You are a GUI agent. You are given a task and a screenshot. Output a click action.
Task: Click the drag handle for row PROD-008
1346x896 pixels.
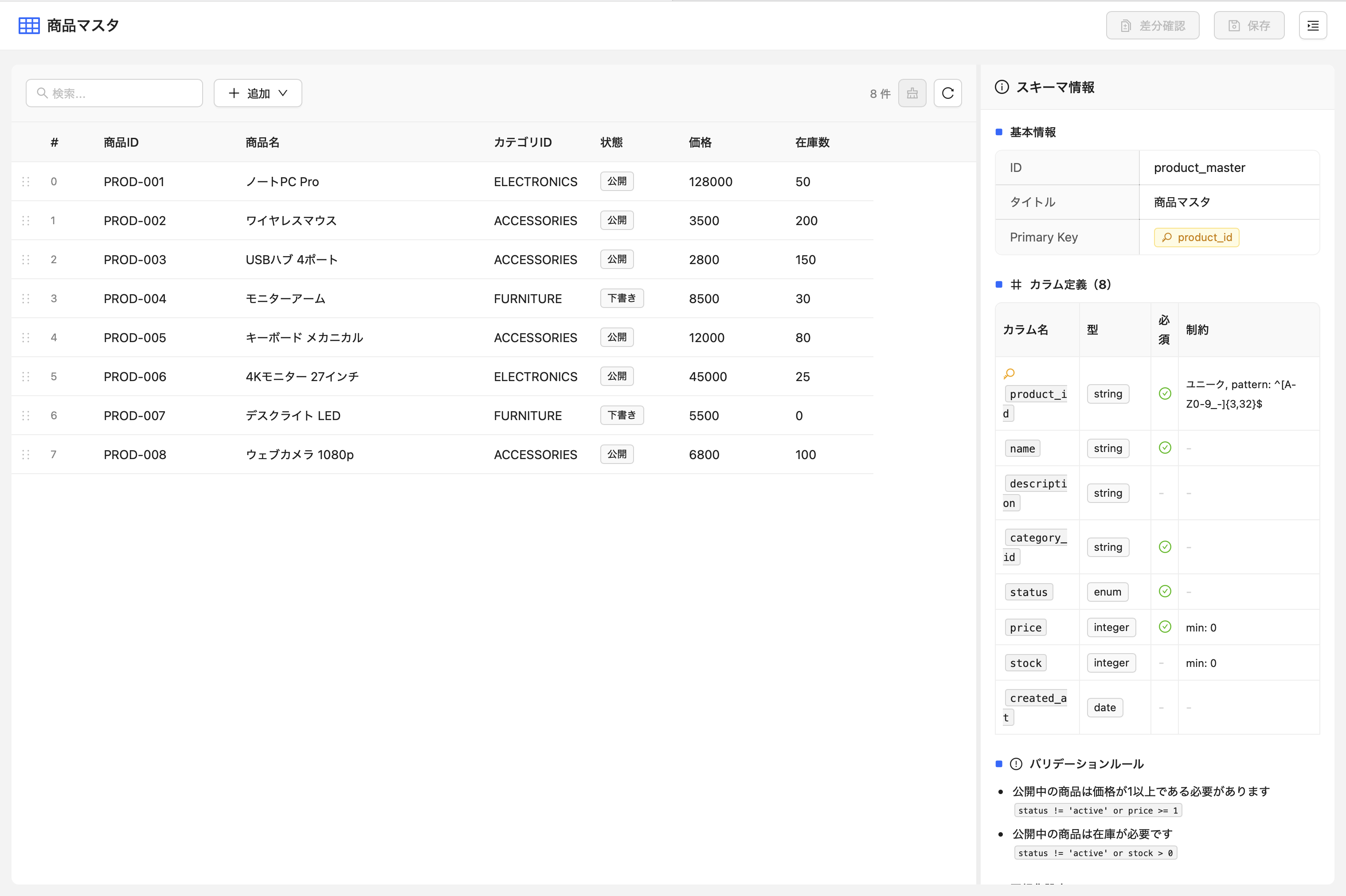click(x=26, y=454)
